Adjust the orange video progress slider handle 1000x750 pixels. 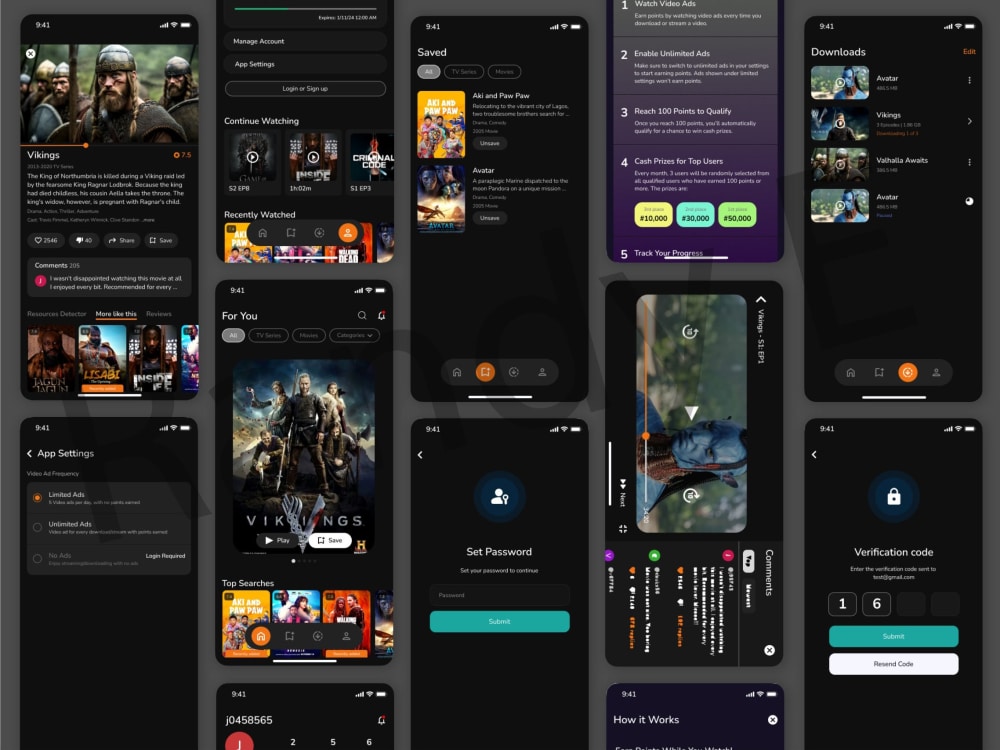click(x=645, y=436)
